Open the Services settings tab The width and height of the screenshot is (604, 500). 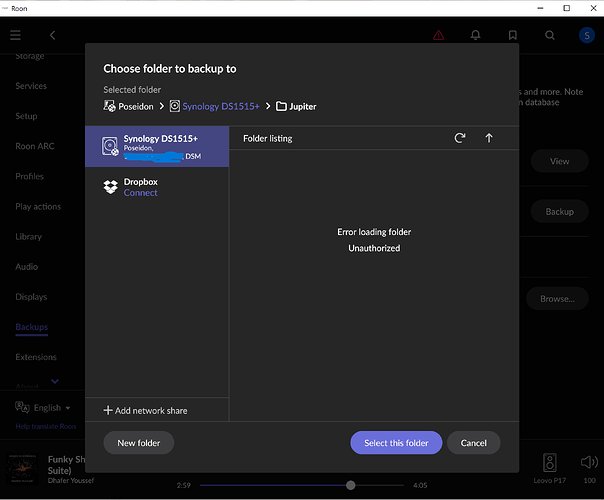coord(31,86)
